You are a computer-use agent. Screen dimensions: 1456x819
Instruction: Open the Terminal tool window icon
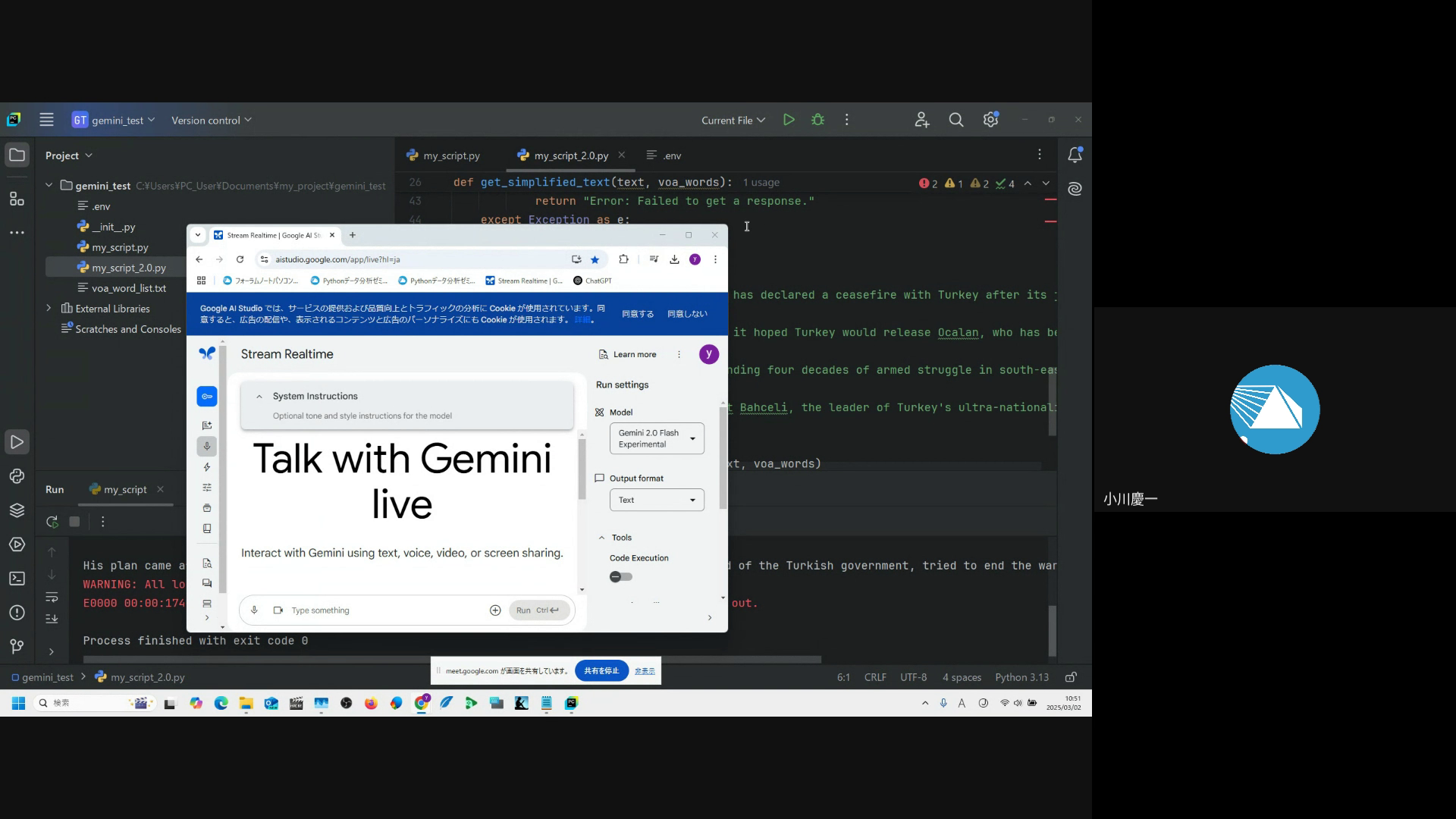pos(17,579)
